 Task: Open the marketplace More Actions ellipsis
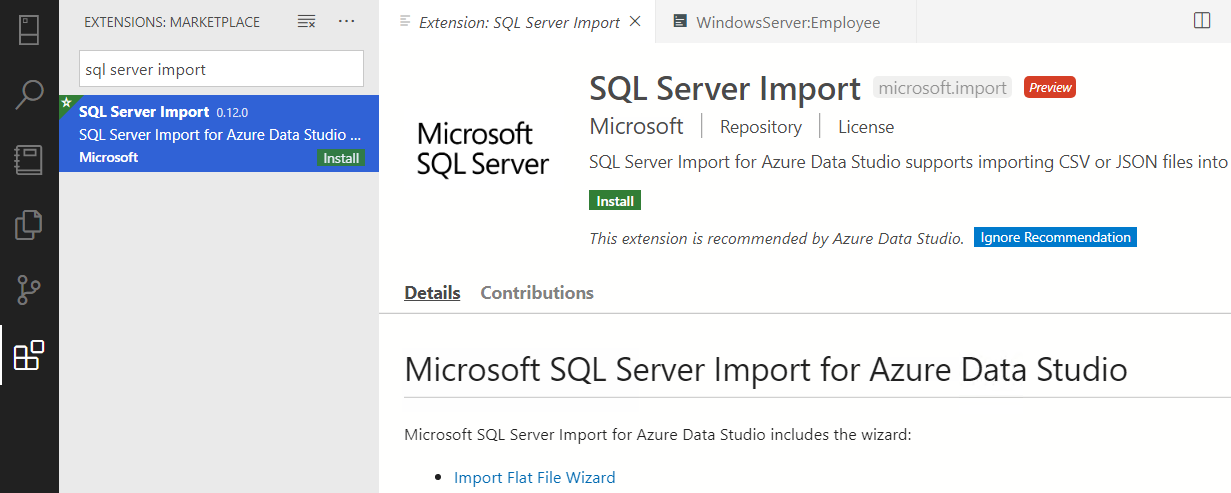(x=346, y=21)
